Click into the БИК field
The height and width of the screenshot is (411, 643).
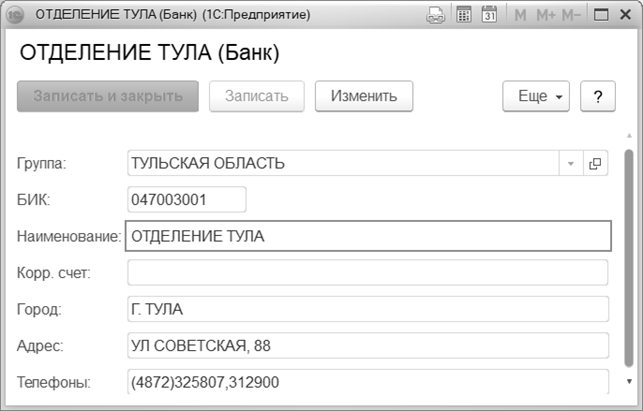click(187, 199)
